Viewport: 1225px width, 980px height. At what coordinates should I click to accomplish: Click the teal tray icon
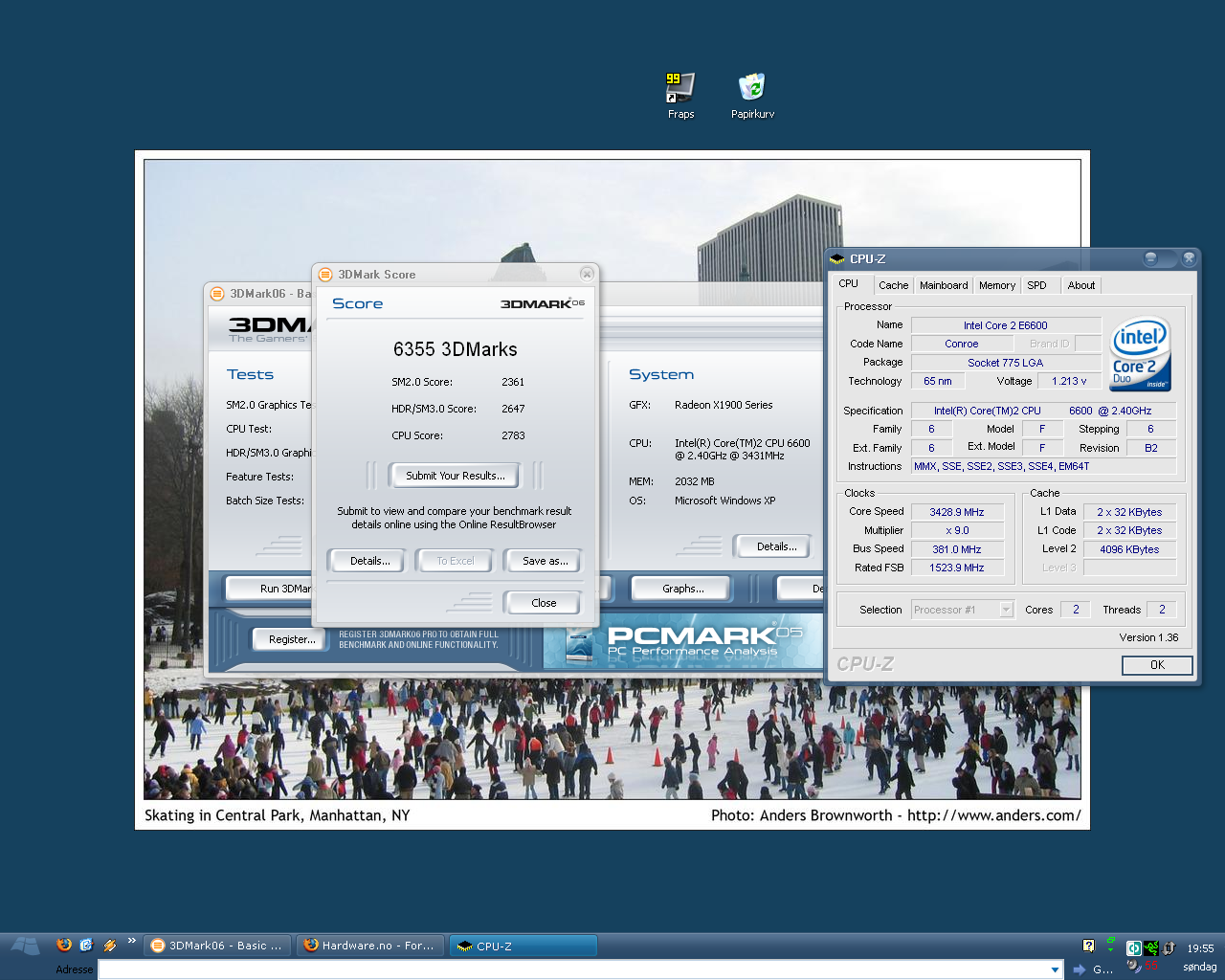(1134, 947)
